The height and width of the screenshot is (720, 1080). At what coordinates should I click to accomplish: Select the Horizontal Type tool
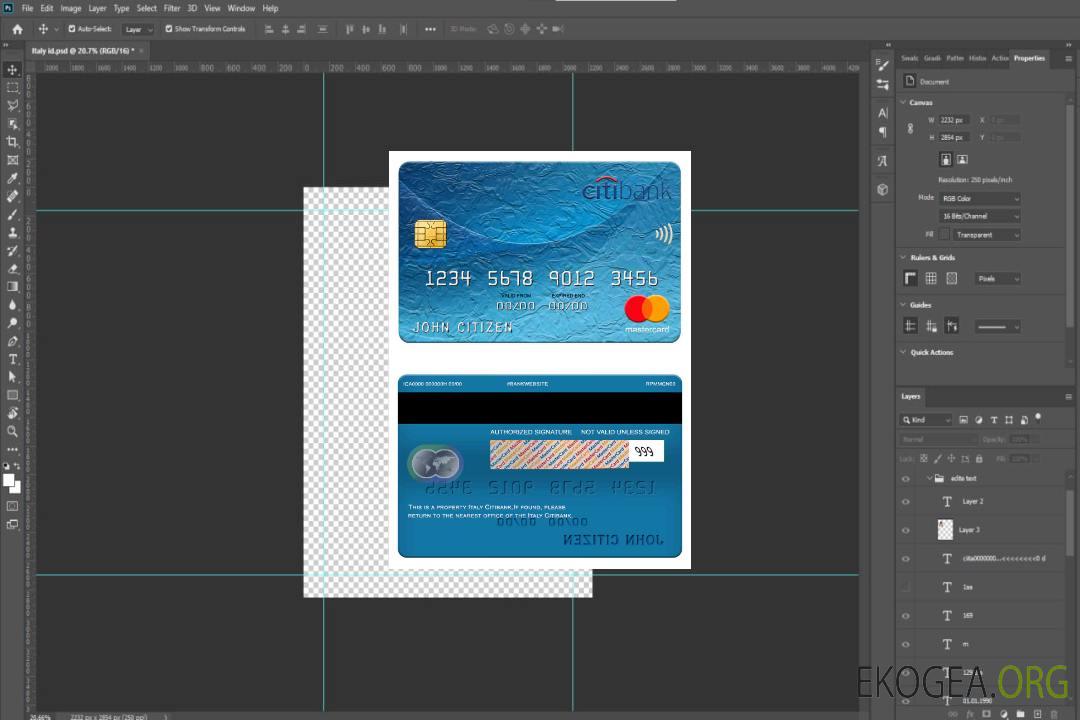coord(12,359)
